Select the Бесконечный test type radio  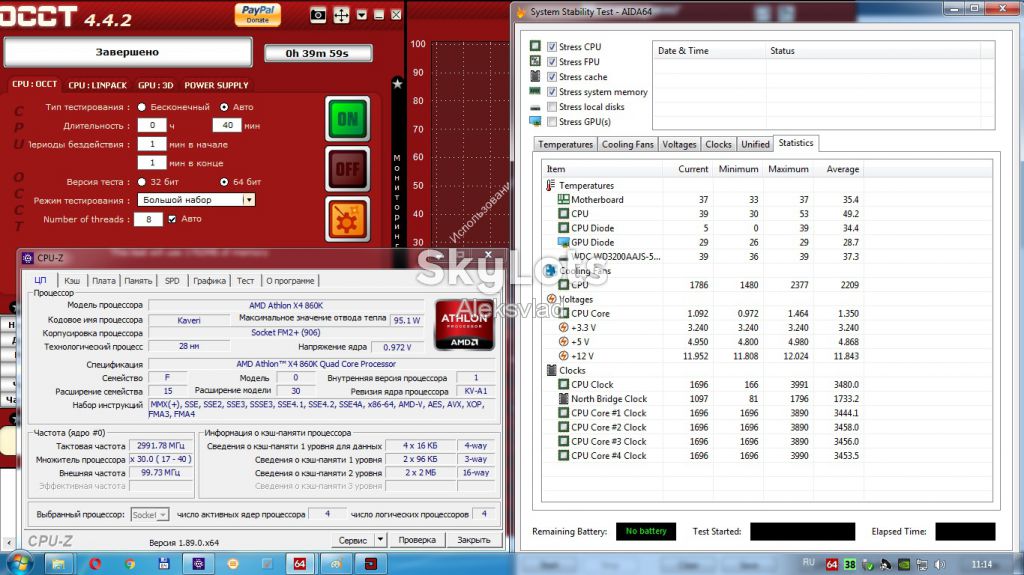(x=141, y=107)
